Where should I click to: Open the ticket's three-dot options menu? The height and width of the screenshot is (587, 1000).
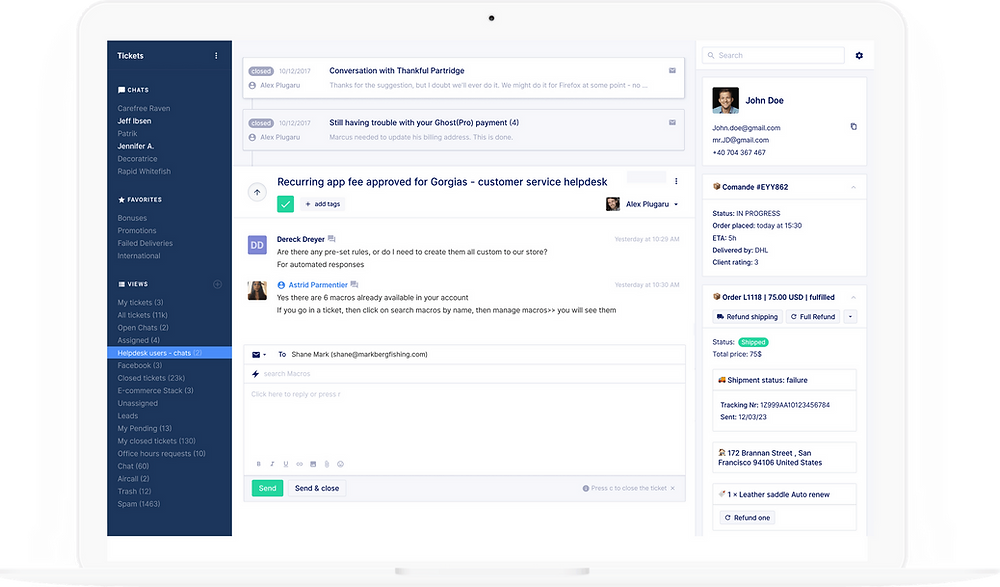[x=676, y=181]
